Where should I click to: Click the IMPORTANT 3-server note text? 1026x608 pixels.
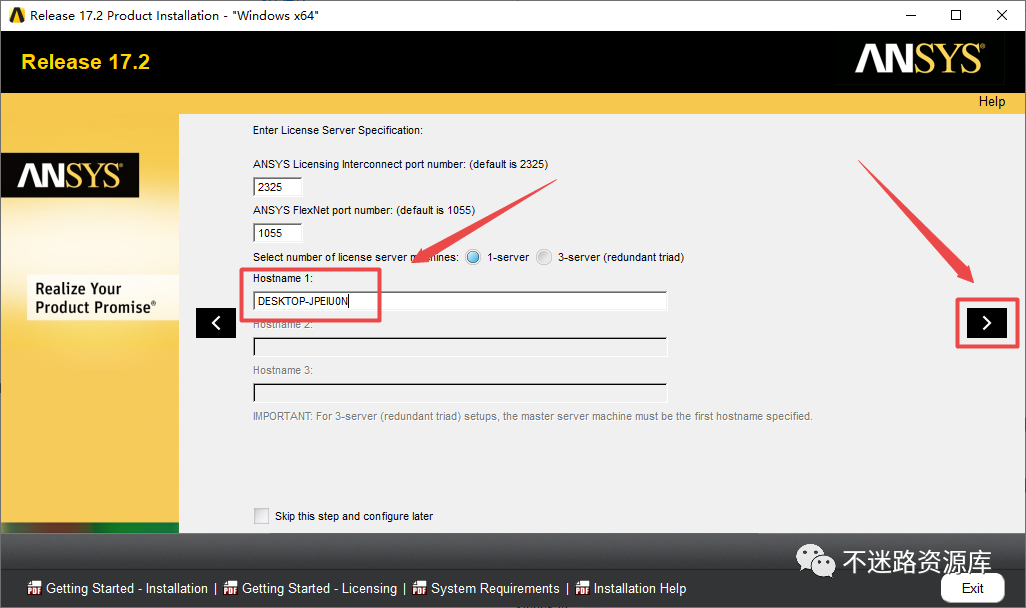(x=533, y=416)
